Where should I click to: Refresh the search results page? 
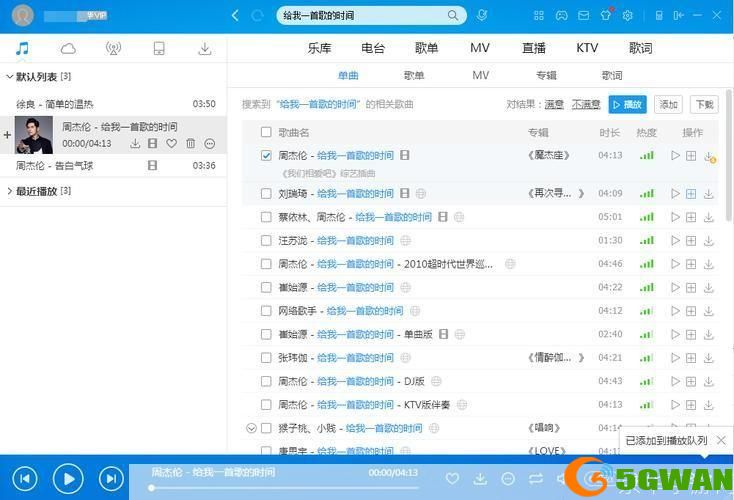pos(257,16)
